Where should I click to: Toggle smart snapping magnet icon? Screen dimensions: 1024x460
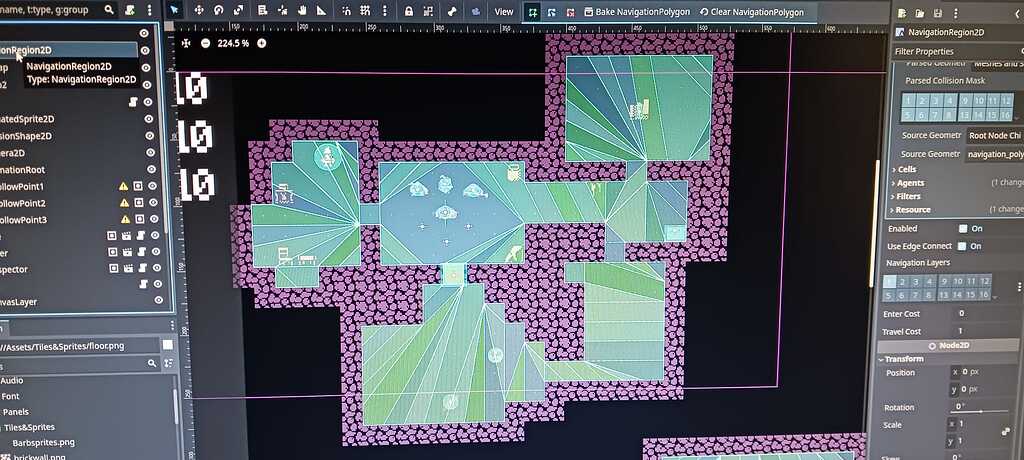(x=346, y=11)
